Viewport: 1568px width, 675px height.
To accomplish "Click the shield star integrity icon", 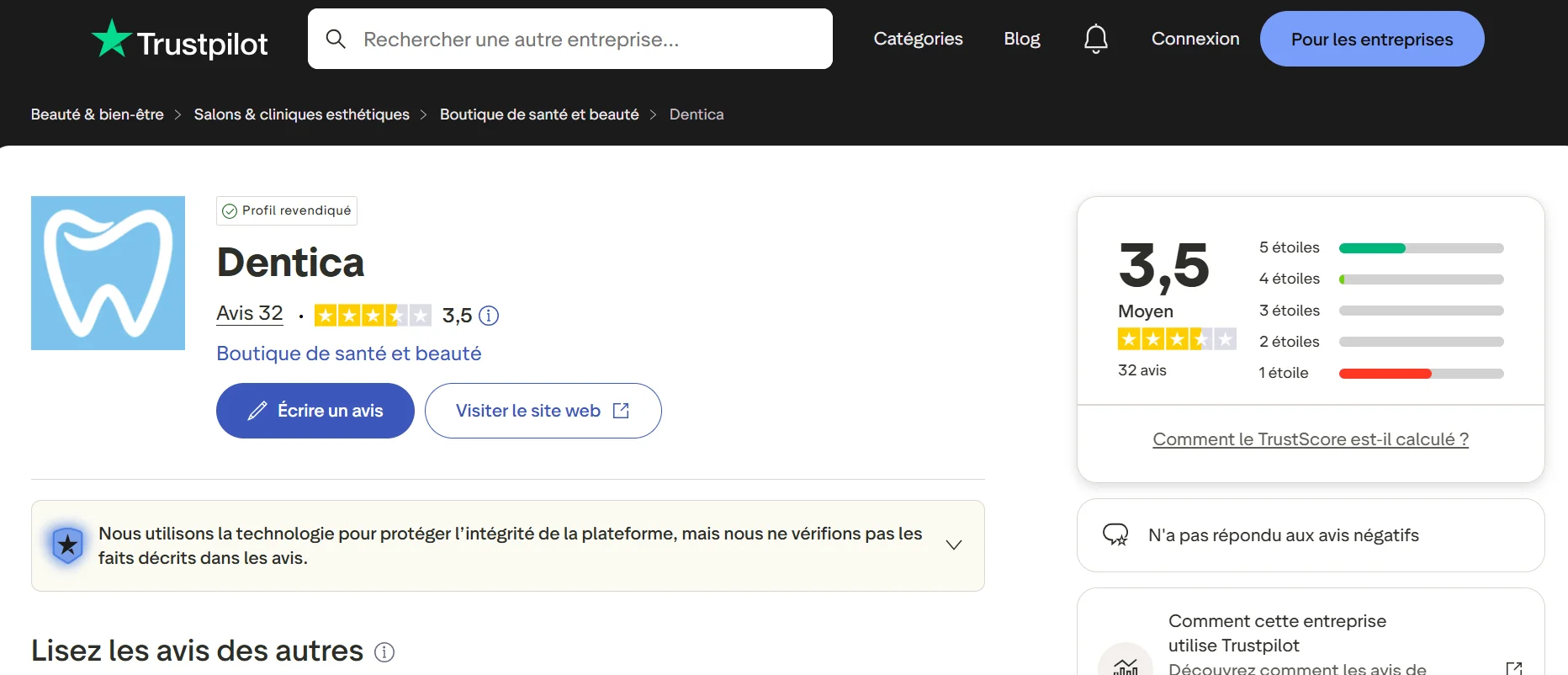I will [67, 545].
